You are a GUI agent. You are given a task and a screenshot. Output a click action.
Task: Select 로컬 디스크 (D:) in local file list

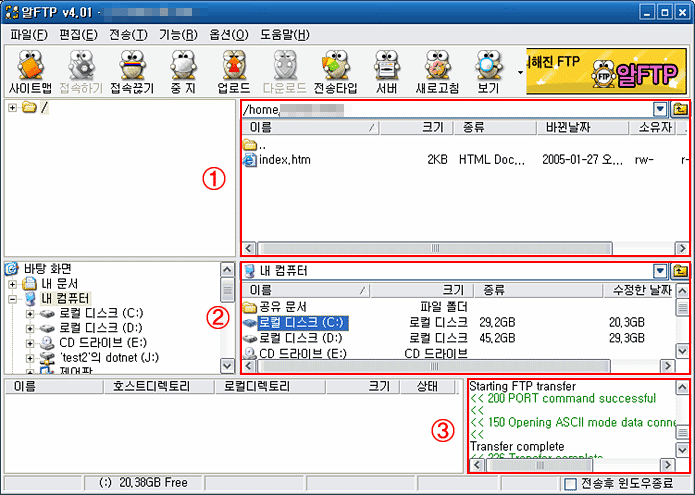(x=301, y=338)
